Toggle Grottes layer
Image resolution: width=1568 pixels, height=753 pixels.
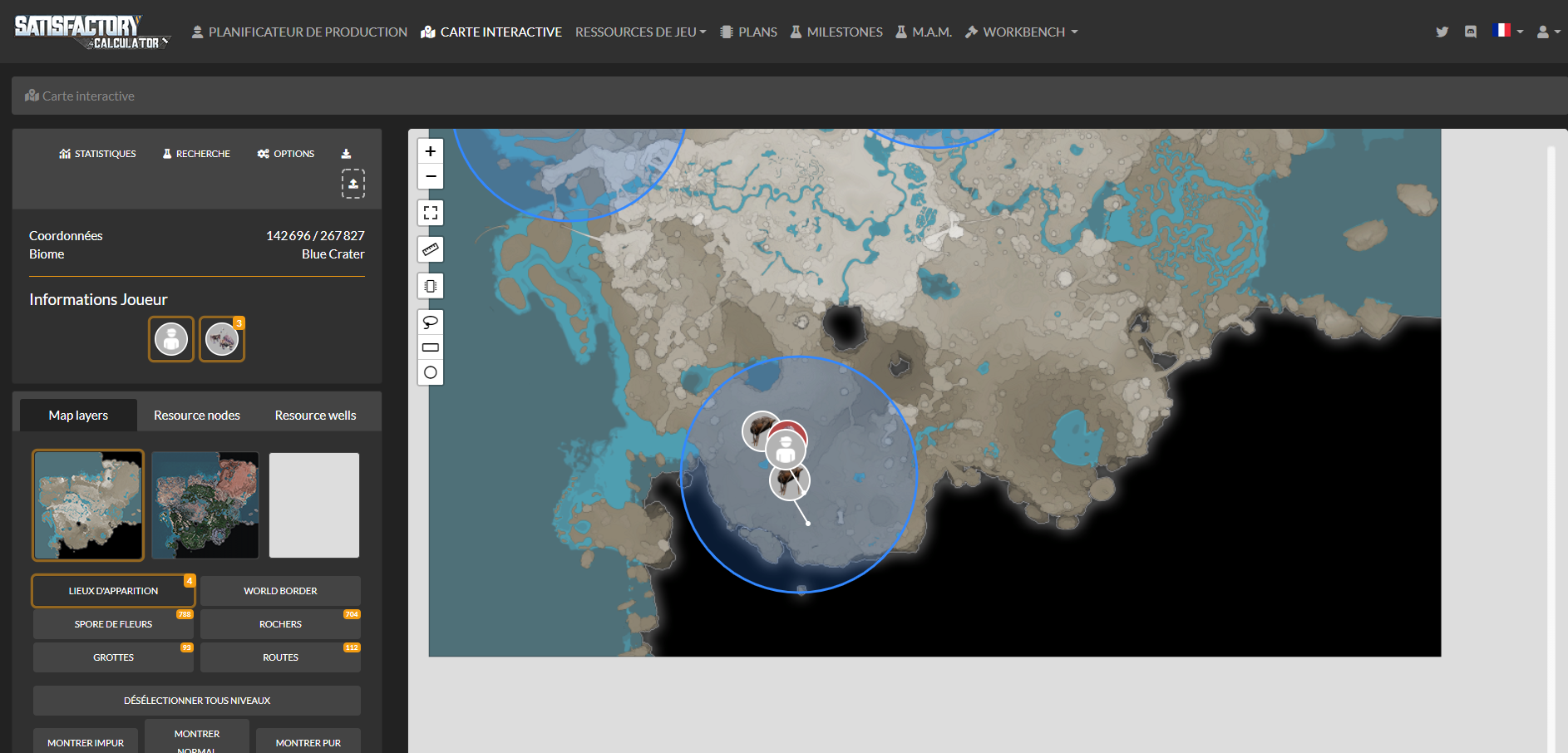pyautogui.click(x=113, y=657)
